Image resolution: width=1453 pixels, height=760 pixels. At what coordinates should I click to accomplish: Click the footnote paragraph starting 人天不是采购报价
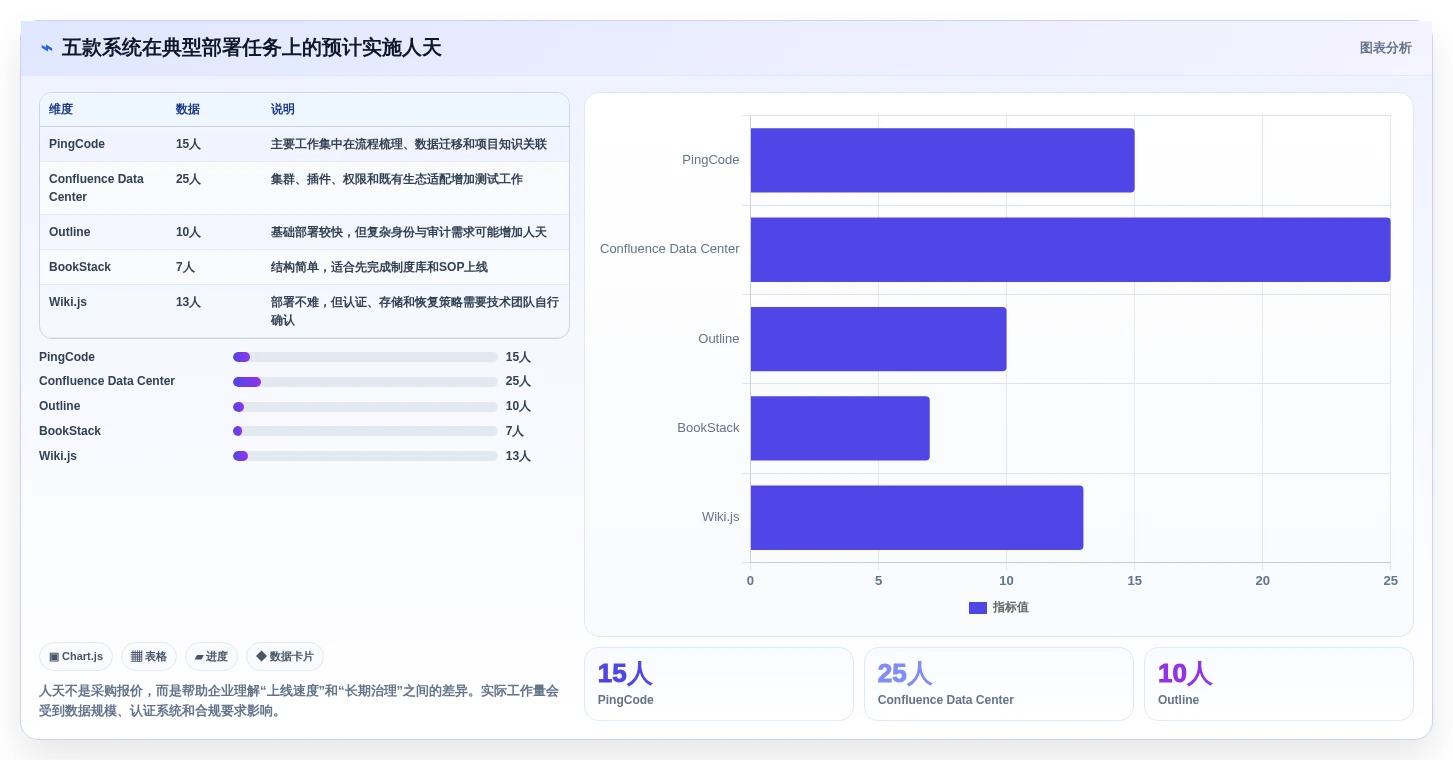[x=299, y=701]
